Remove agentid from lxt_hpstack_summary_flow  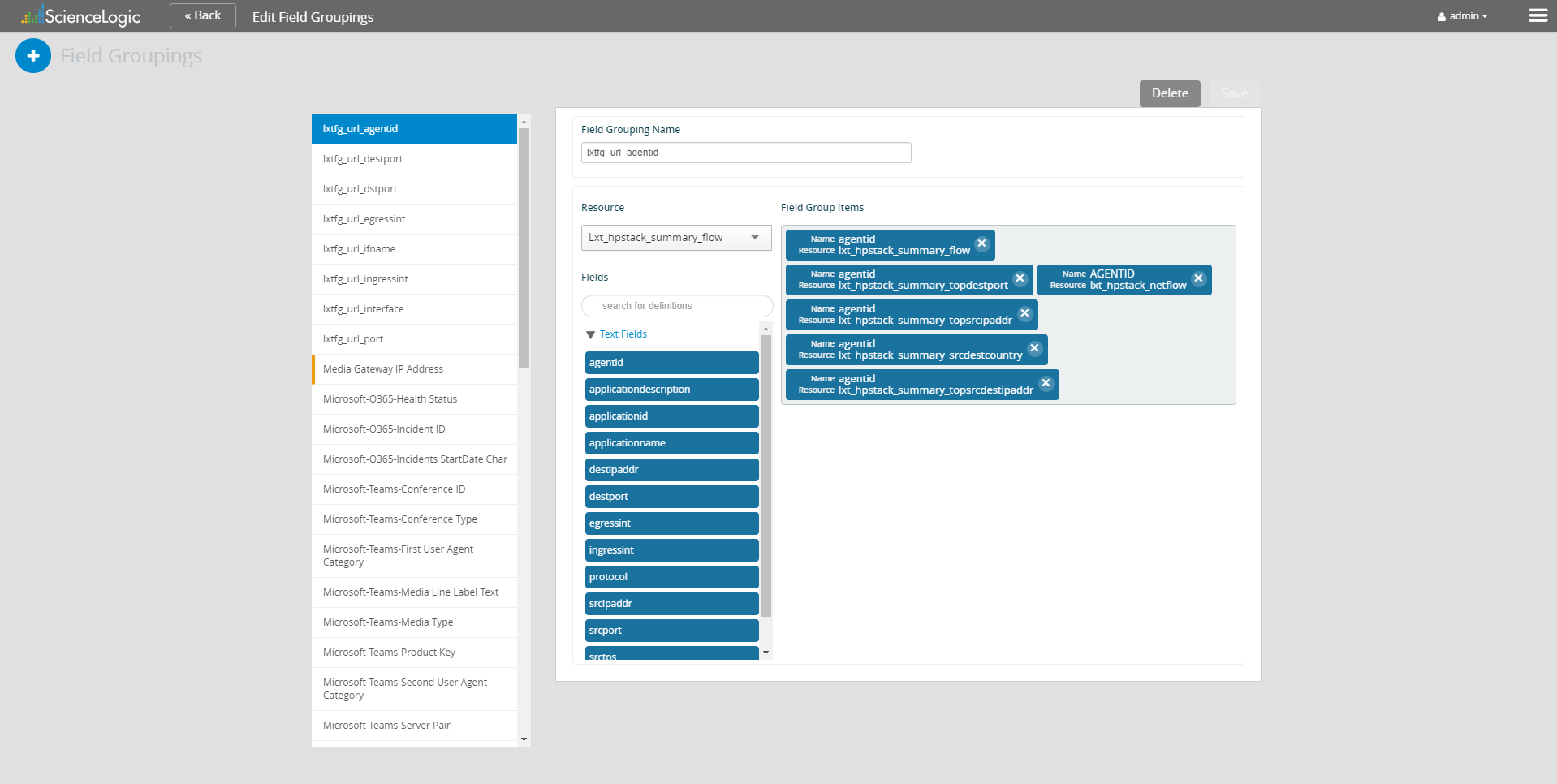click(981, 243)
